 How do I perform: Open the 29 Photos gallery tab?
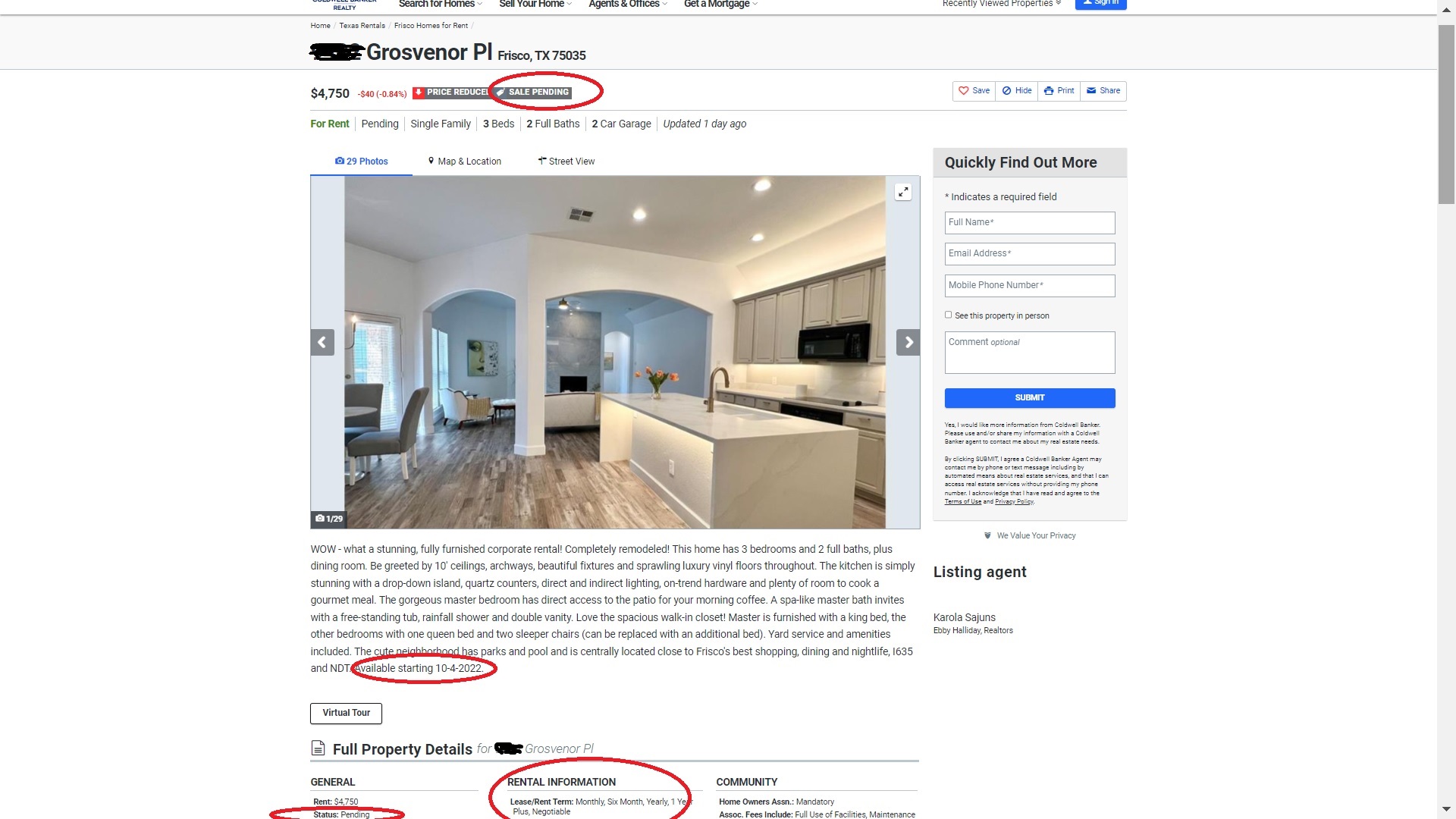pyautogui.click(x=361, y=161)
